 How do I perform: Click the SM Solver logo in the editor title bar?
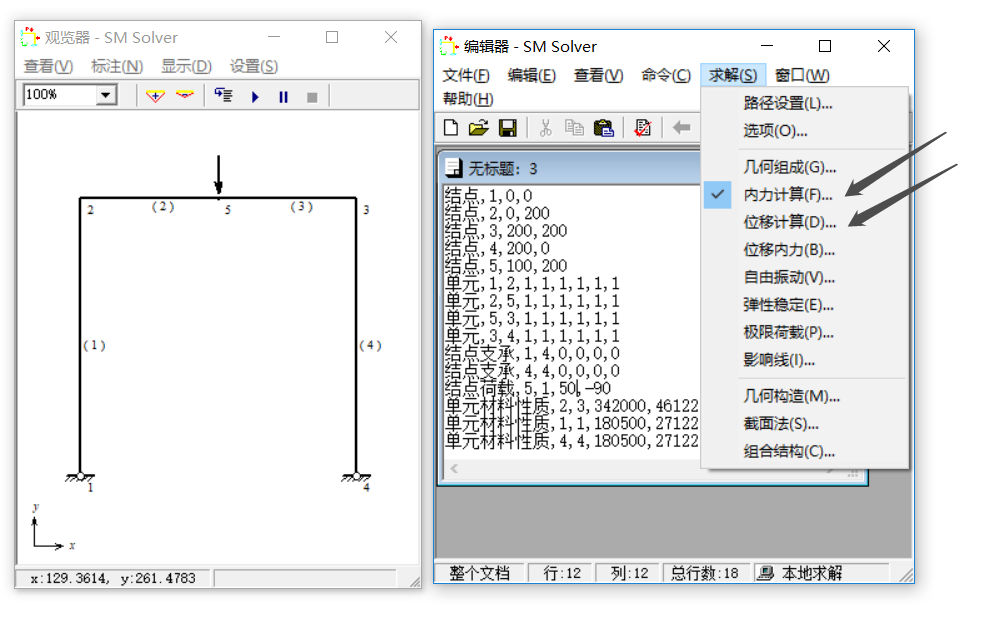point(449,46)
